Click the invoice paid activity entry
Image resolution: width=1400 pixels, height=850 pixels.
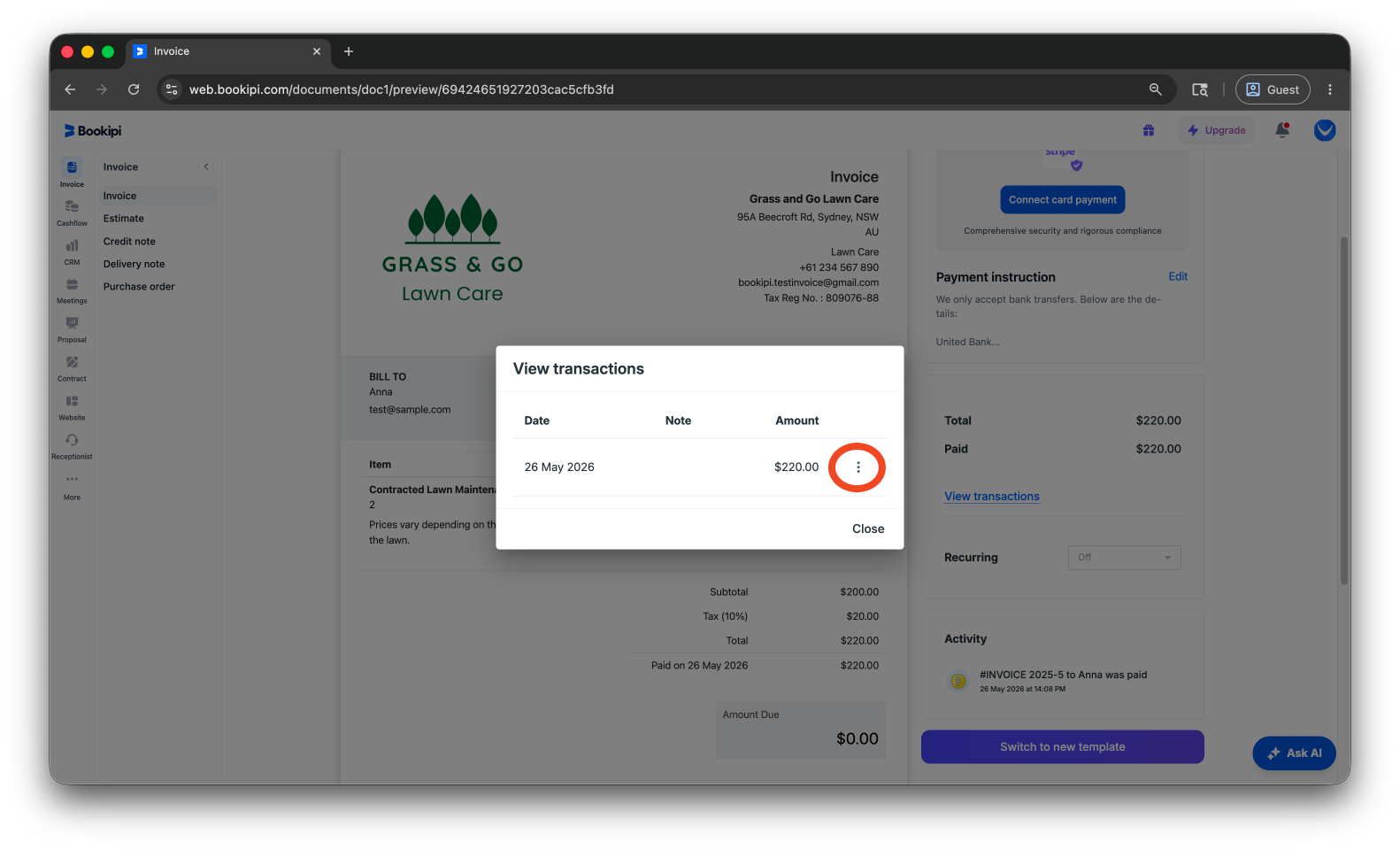(x=1062, y=681)
